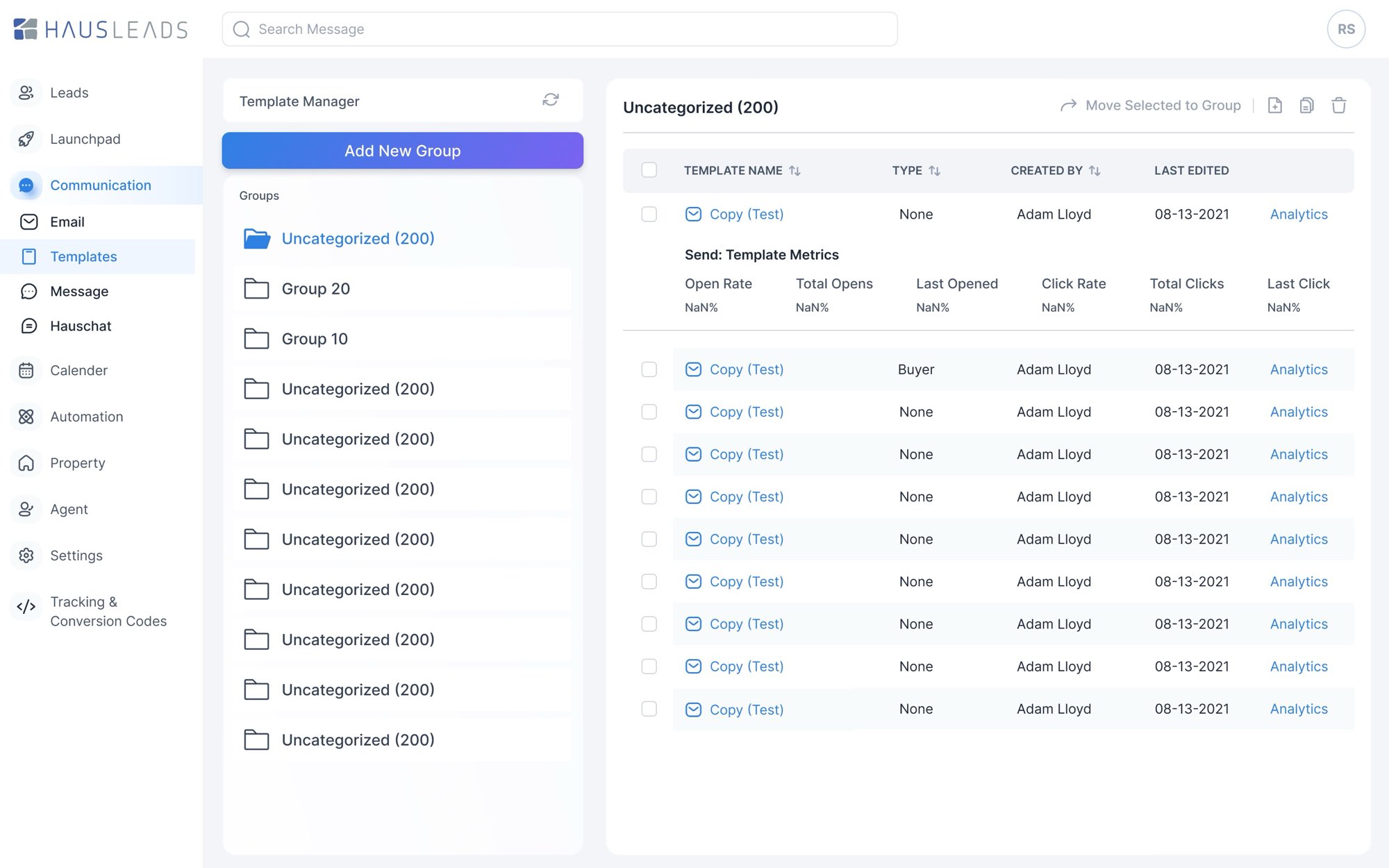Open the Leads sidebar icon

[x=26, y=92]
